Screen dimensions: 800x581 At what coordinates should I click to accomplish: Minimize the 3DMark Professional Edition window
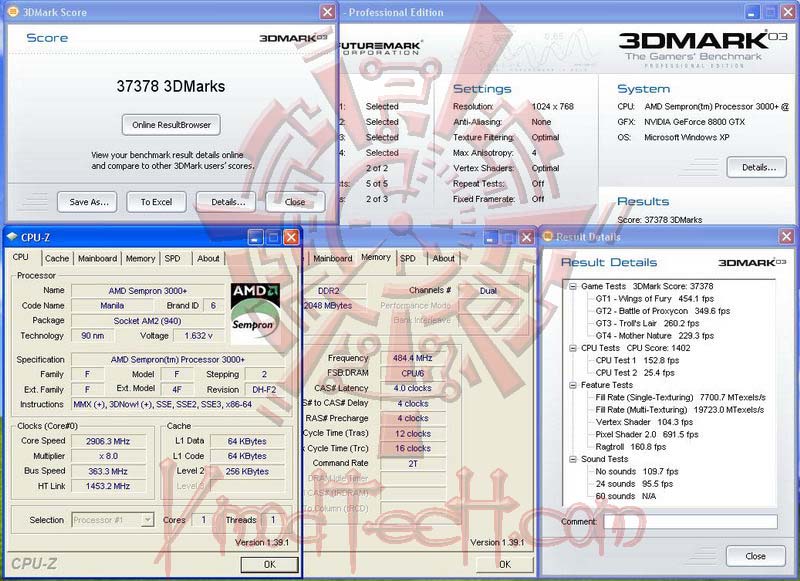753,12
